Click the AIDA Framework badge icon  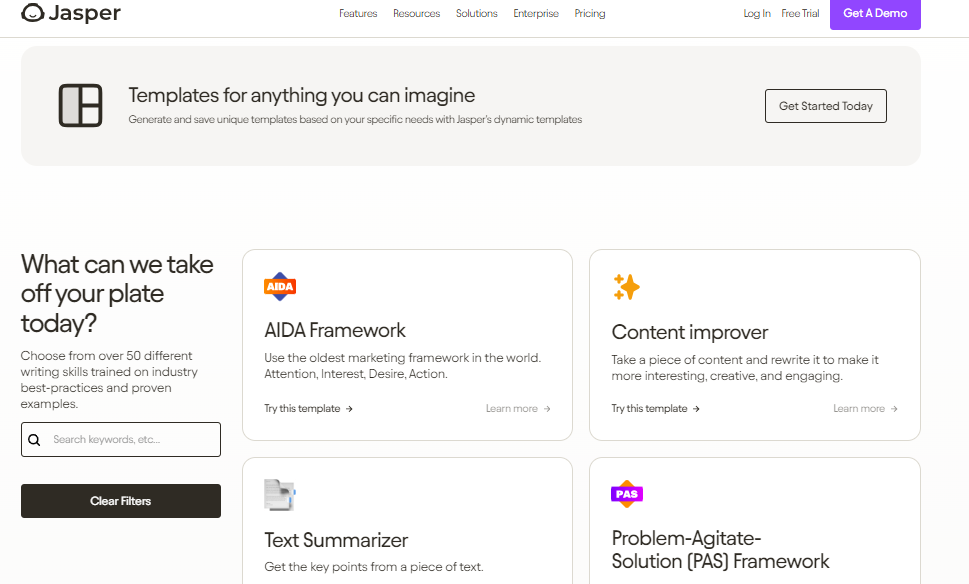point(280,287)
